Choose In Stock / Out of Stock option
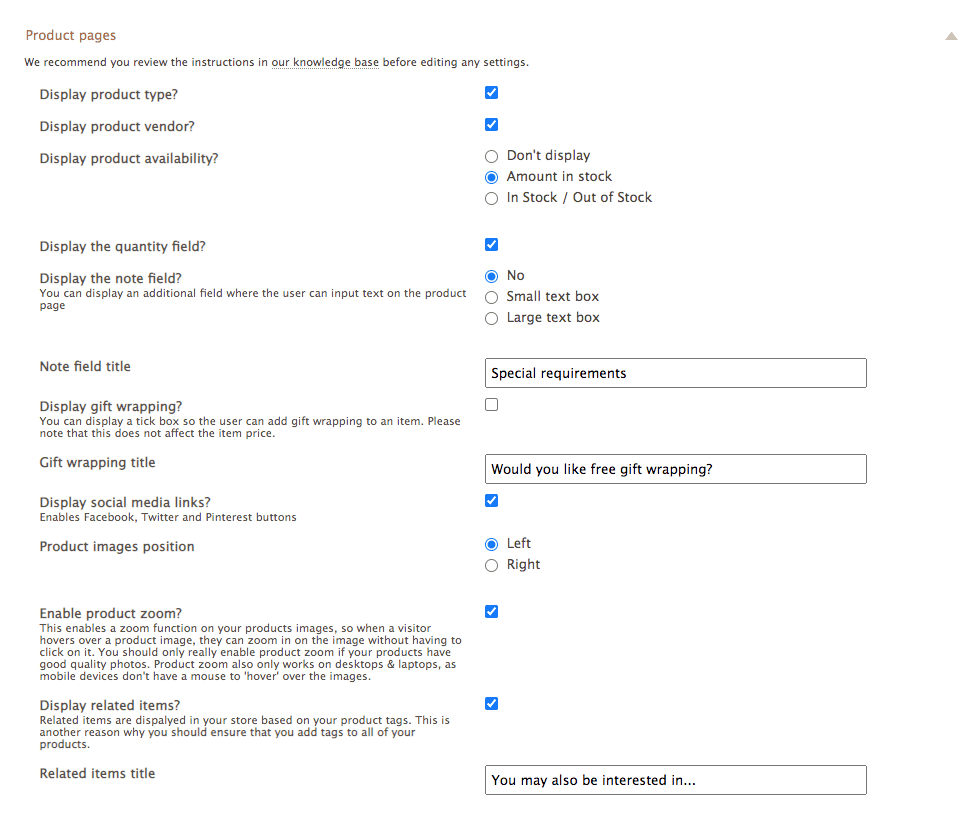Image resolution: width=979 pixels, height=834 pixels. coord(491,199)
